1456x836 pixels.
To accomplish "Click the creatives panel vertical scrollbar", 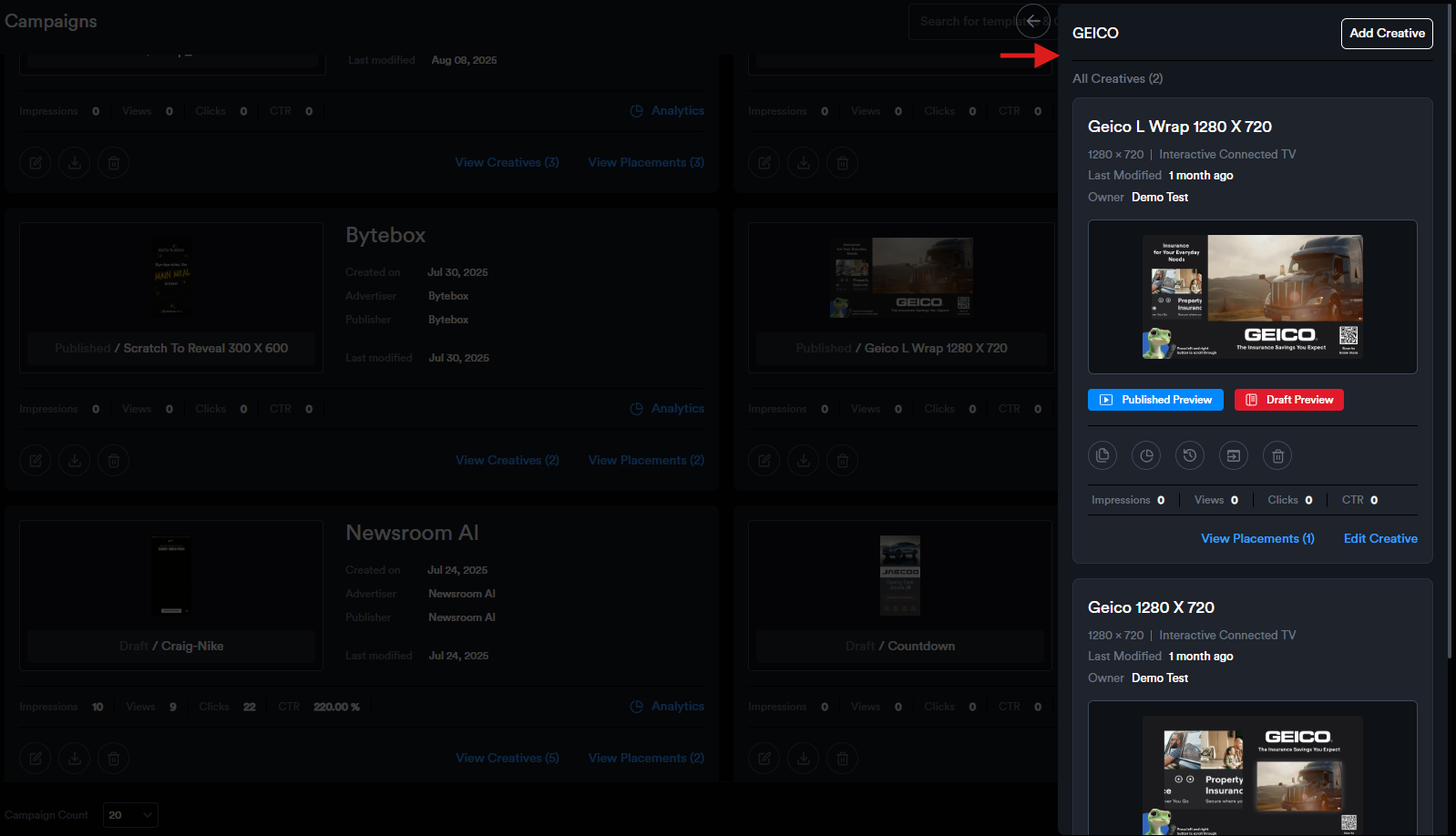I will point(1450,364).
